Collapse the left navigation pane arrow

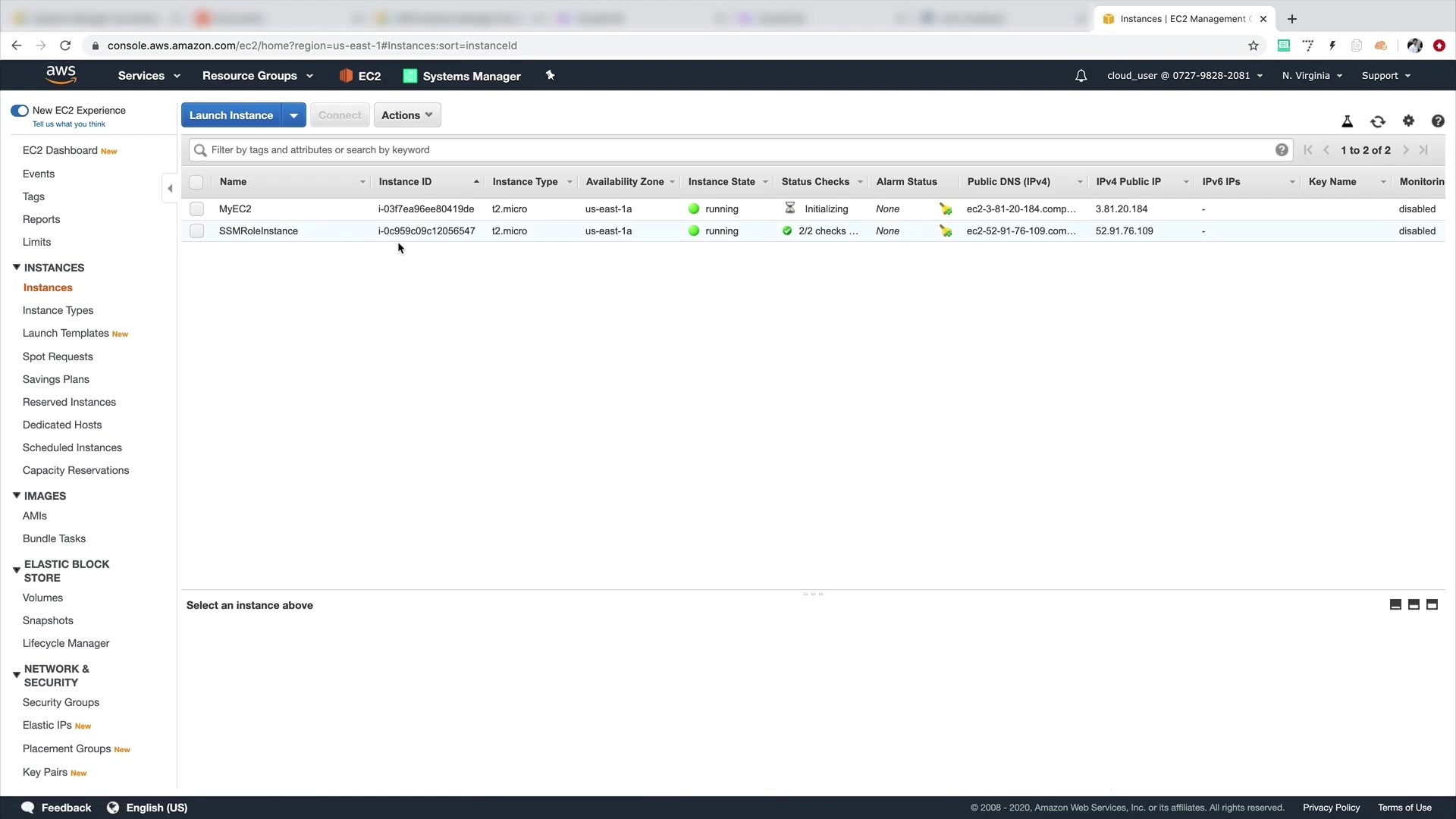click(x=170, y=188)
